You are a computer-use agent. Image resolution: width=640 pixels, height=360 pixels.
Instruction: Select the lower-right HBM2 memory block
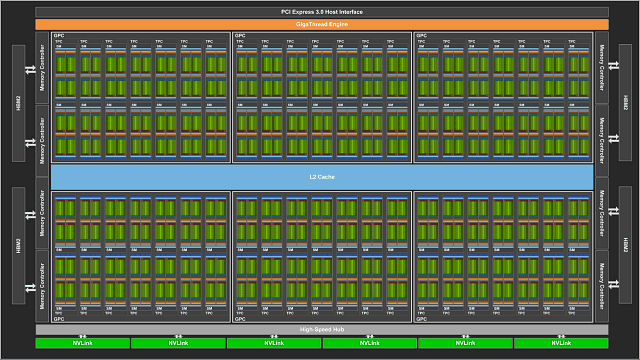pos(625,245)
